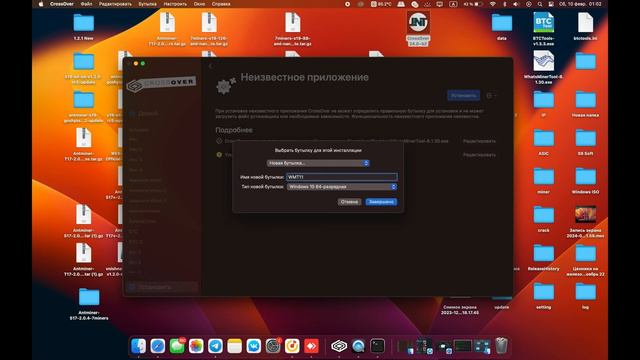Click the battery status indicator
This screenshot has height=360, width=640.
473,4
